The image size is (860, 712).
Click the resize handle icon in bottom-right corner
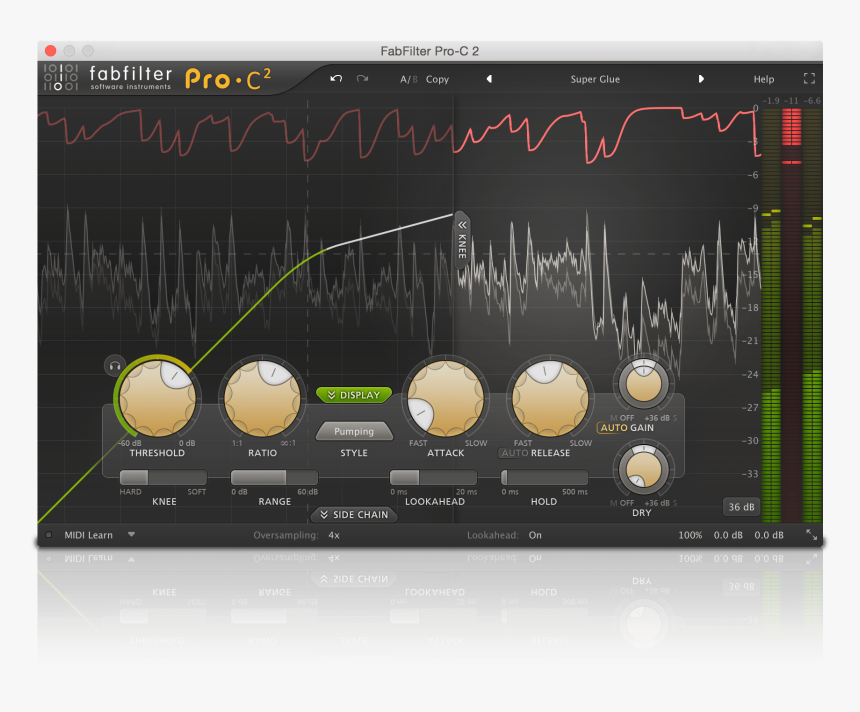(812, 535)
